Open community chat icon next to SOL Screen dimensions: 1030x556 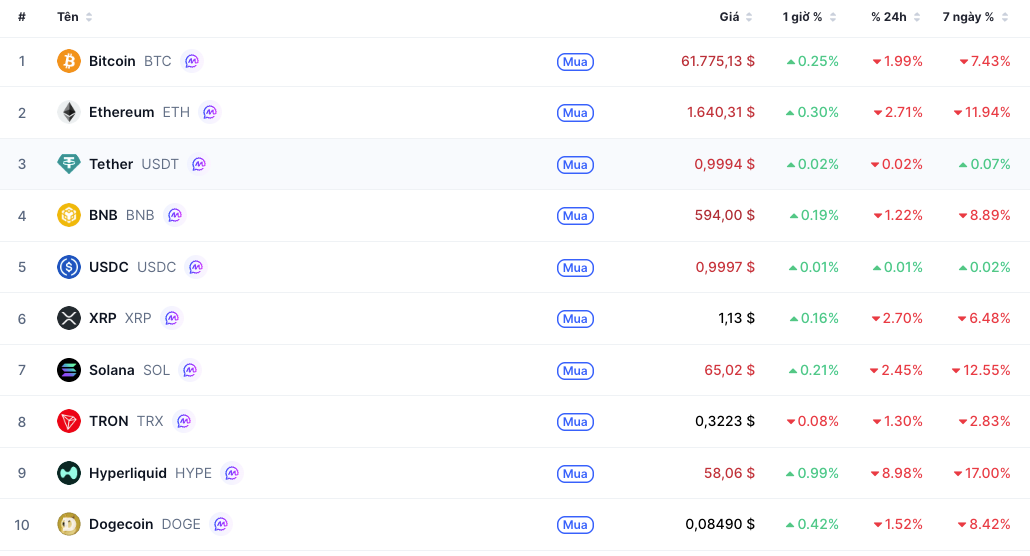click(190, 370)
